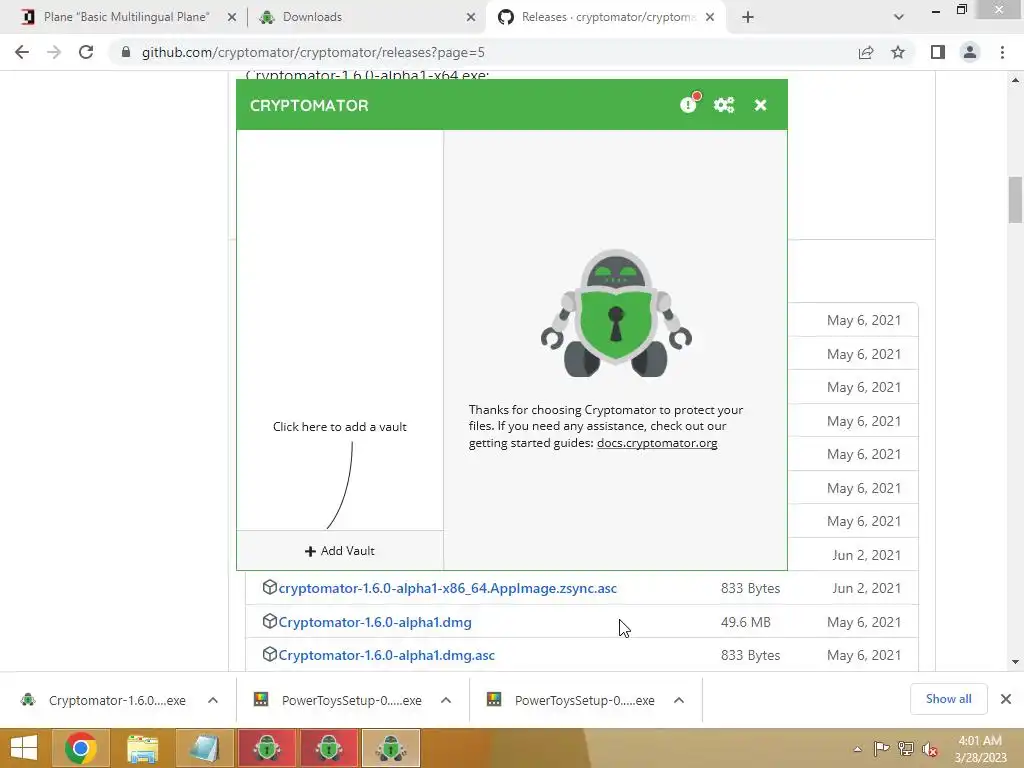This screenshot has height=768, width=1024.
Task: Open a new browser tab
Action: (748, 18)
